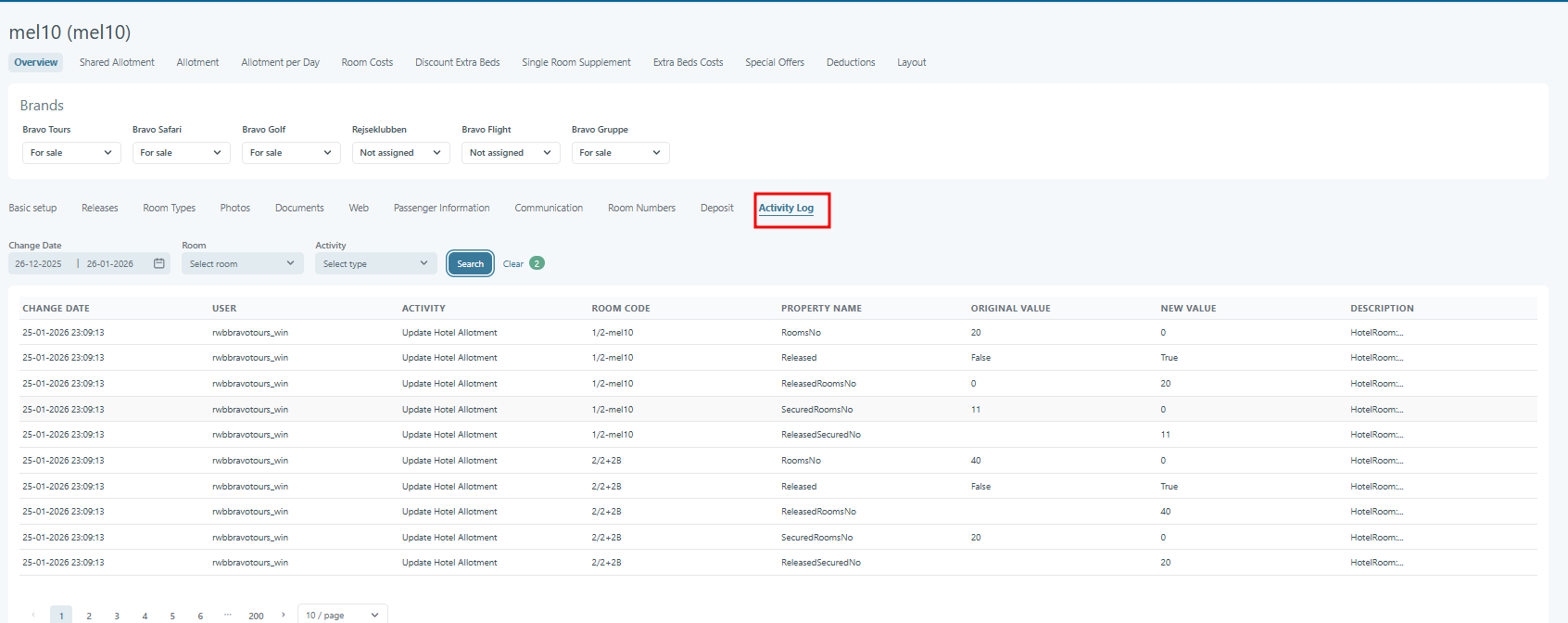This screenshot has width=1568, height=623.
Task: Change the 10 / page size selector
Action: 342,615
